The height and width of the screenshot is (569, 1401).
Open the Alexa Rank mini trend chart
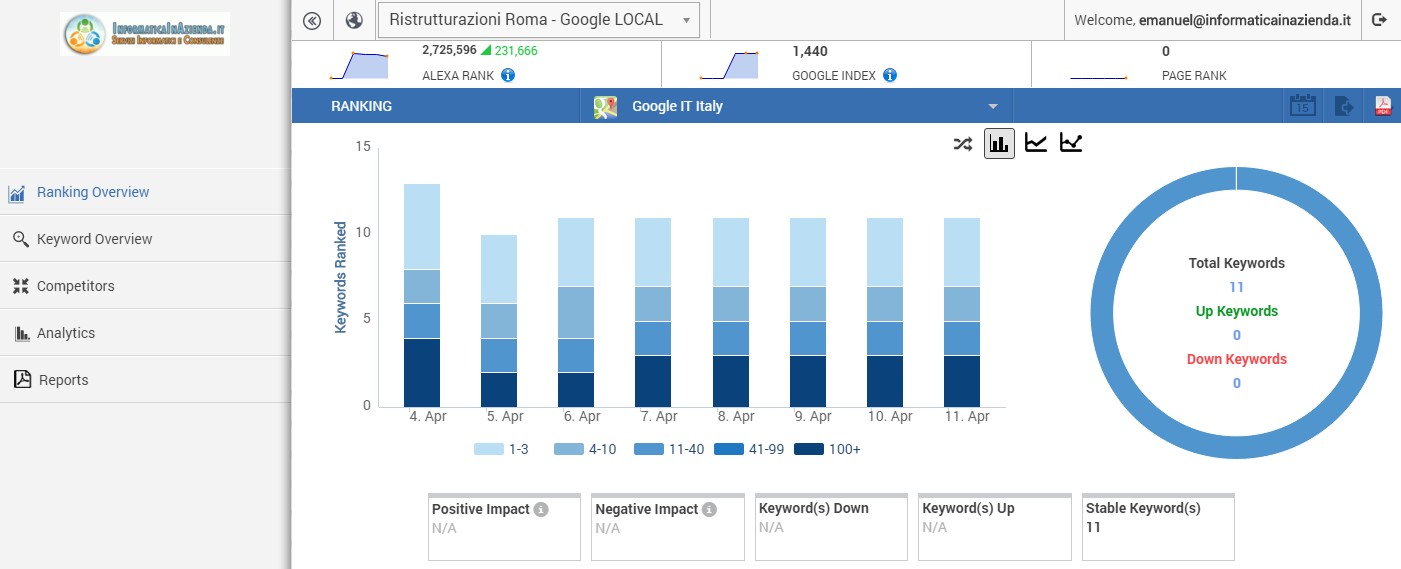[358, 65]
